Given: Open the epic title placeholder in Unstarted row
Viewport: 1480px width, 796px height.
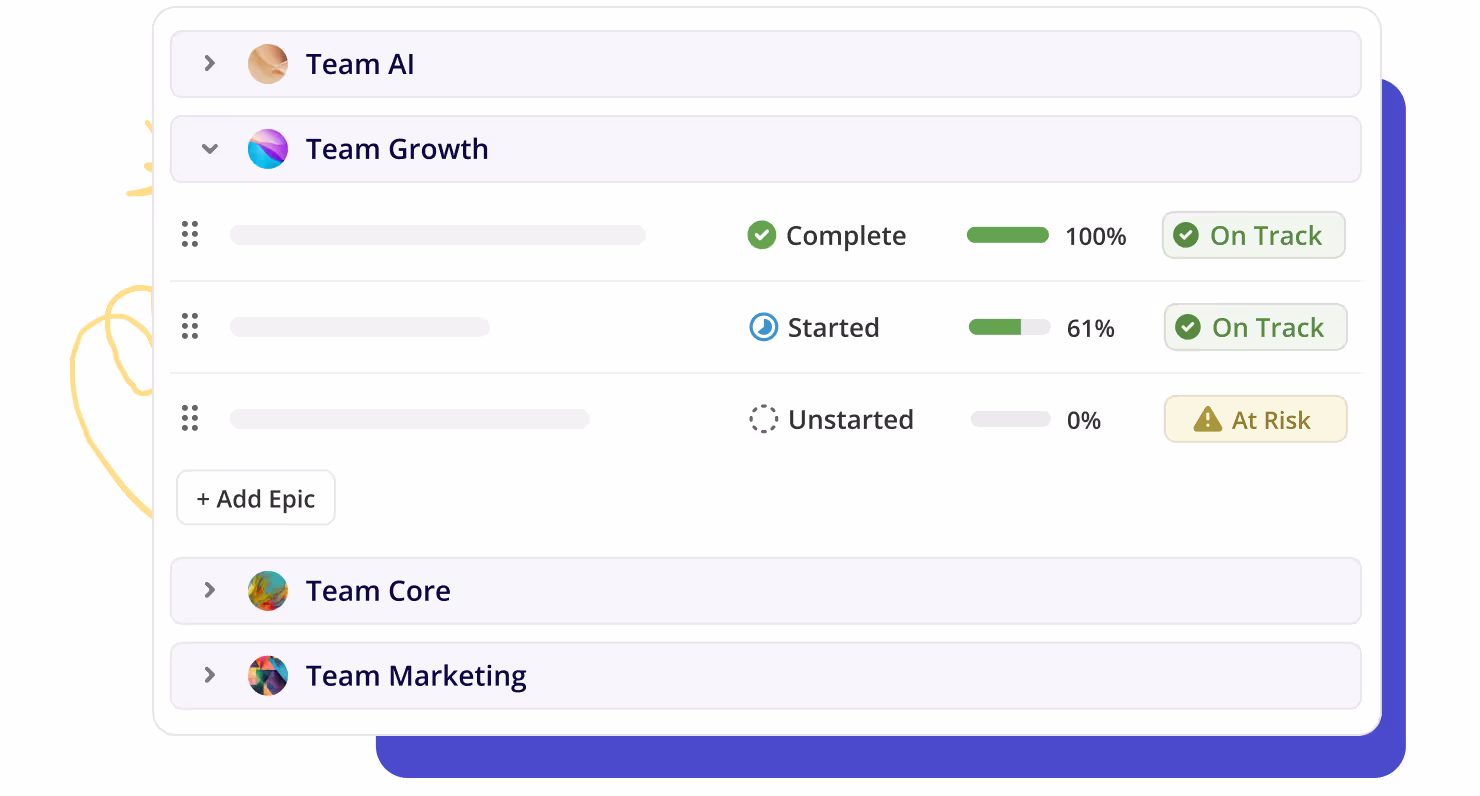Looking at the screenshot, I should (x=410, y=419).
